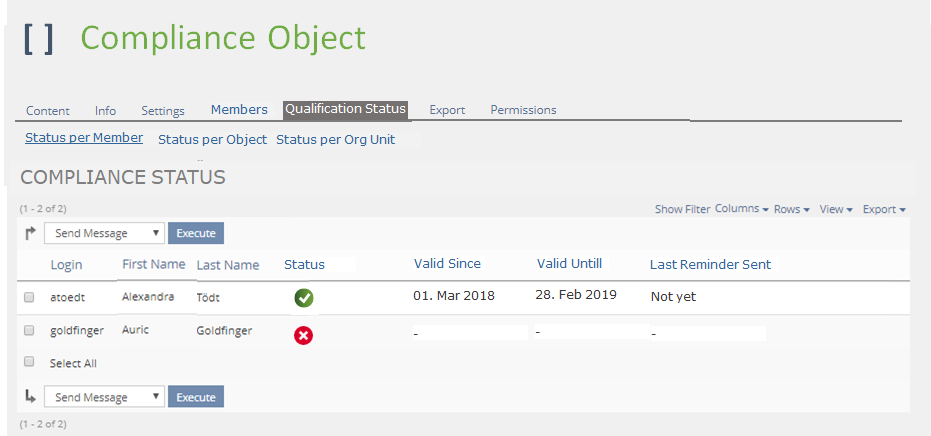
Task: Click the bottom arrow icon beside Send Message
Action: point(30,397)
